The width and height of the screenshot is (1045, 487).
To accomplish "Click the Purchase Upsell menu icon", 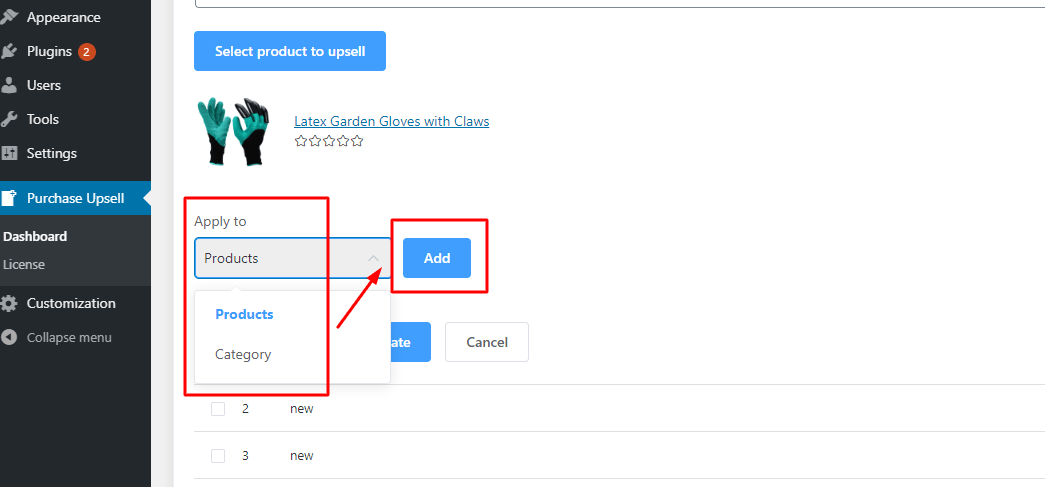I will (10, 198).
